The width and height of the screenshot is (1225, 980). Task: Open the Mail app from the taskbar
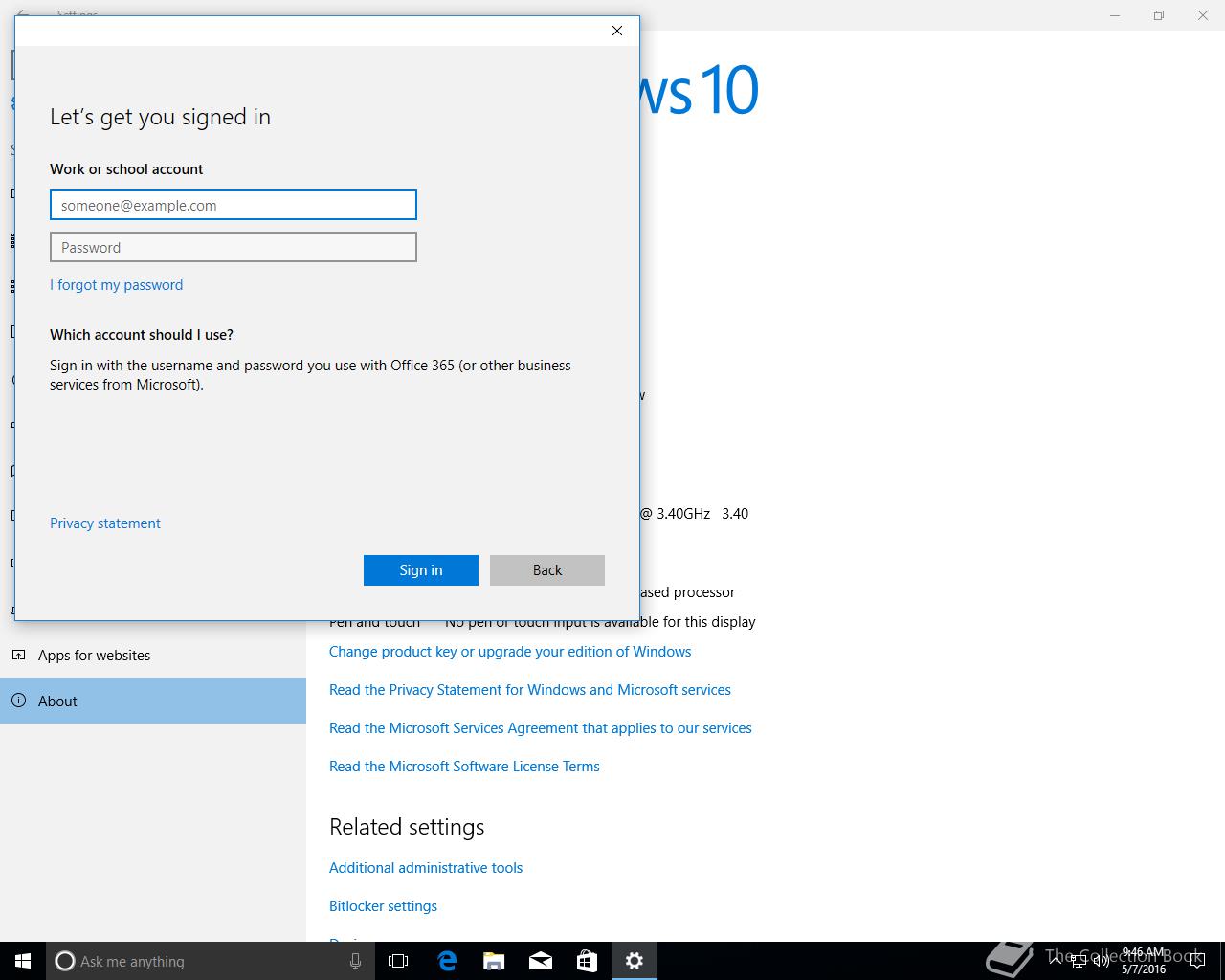[x=541, y=961]
